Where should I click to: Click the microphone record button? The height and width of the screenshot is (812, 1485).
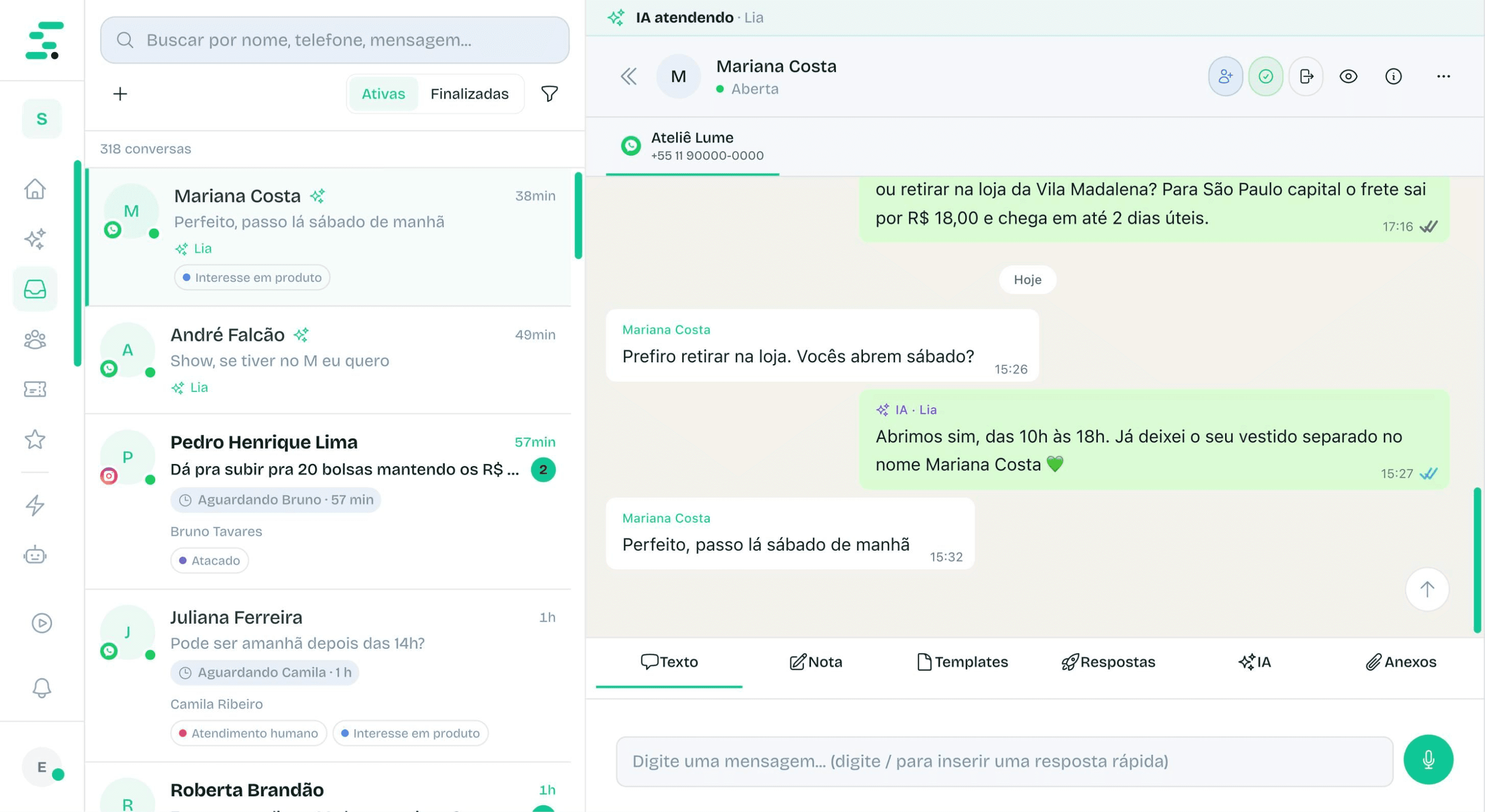[1428, 759]
